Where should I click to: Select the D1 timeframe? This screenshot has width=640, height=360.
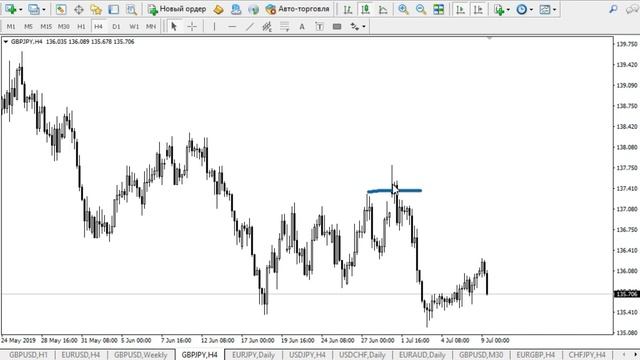(x=116, y=27)
